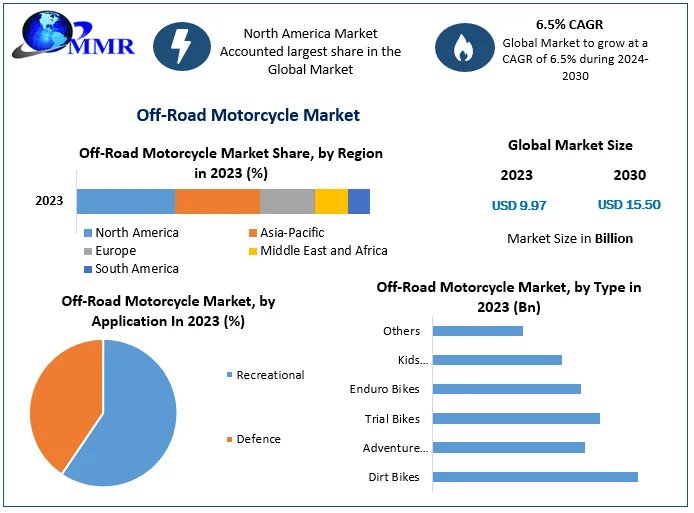Click the Europe gray legend marker
This screenshot has width=694, height=513.
[x=87, y=251]
